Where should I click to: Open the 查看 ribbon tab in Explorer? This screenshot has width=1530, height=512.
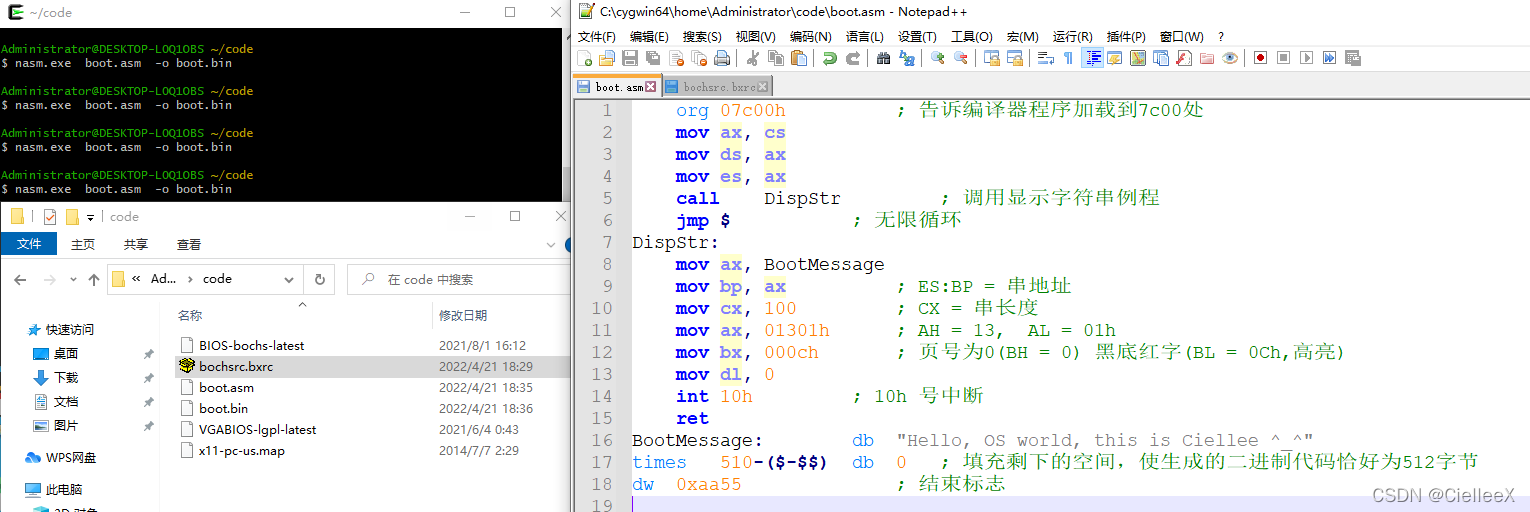click(189, 244)
